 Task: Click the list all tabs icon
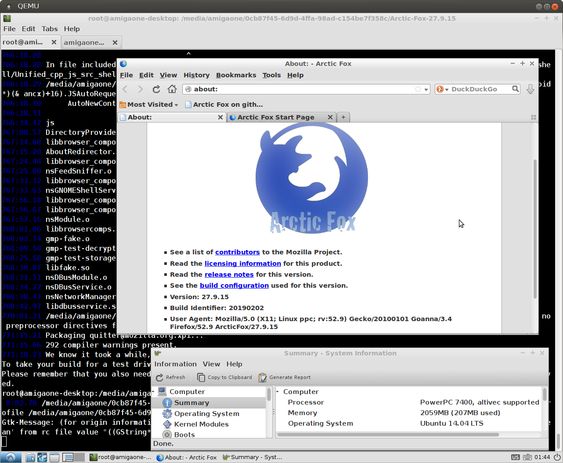(x=533, y=117)
